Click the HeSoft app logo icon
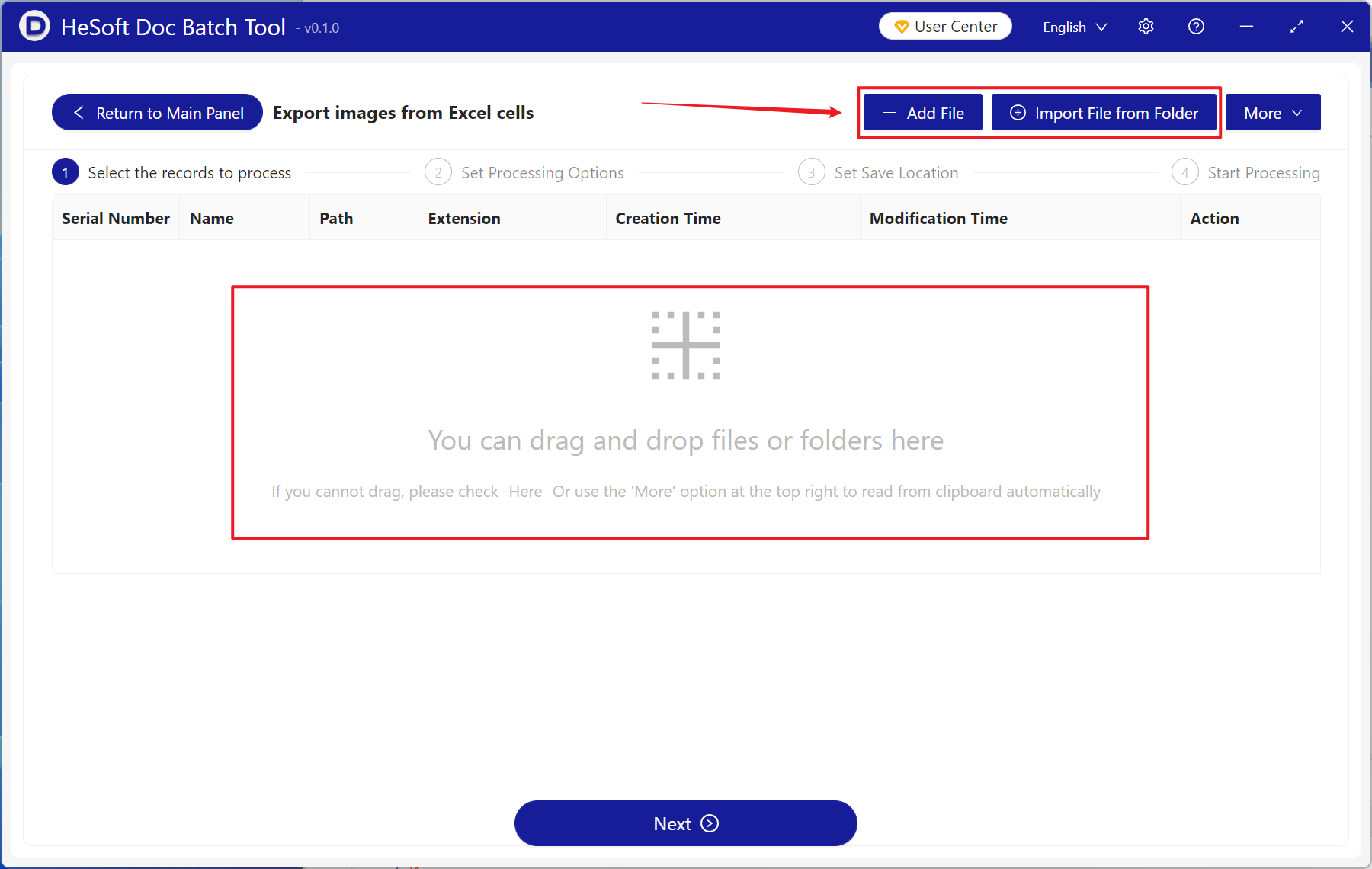1372x869 pixels. 34,26
